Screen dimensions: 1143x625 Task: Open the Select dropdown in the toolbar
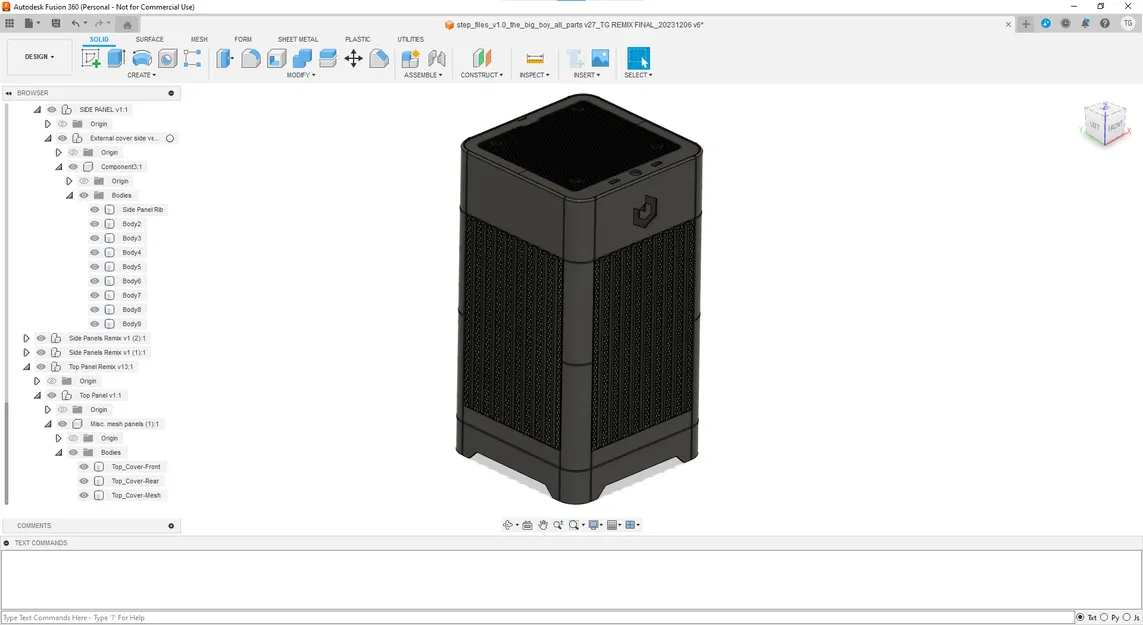(638, 74)
